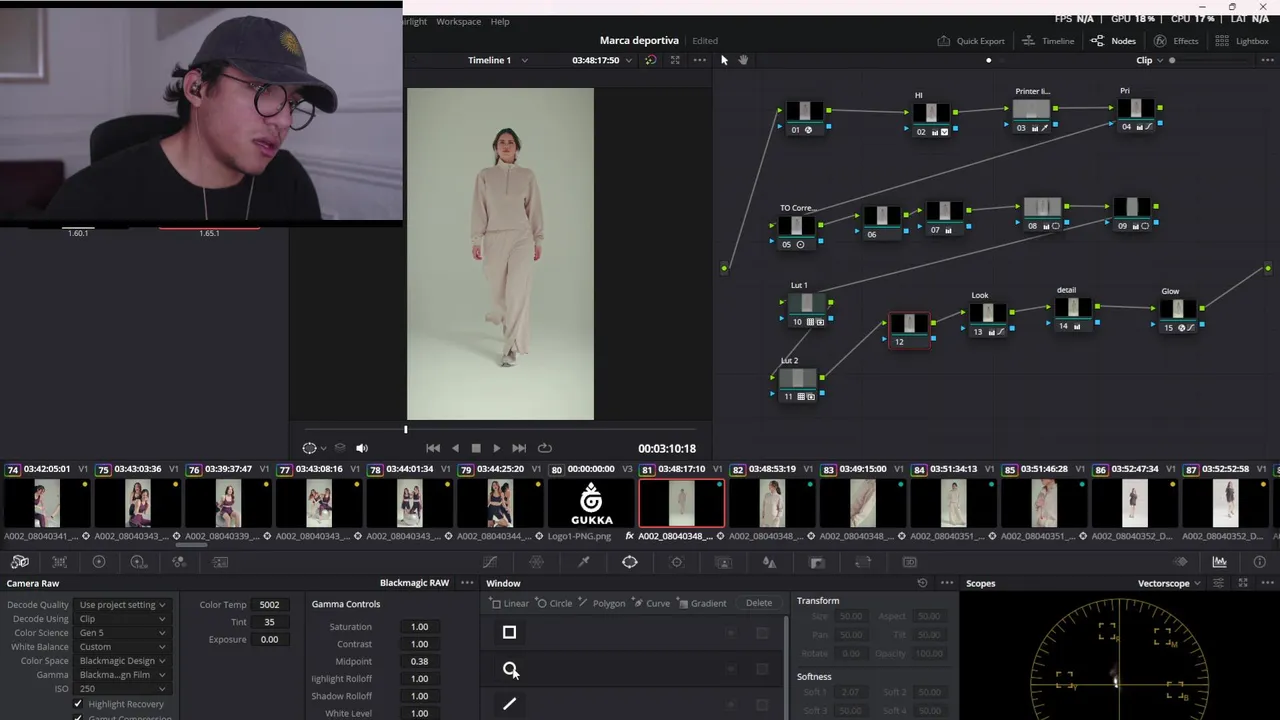This screenshot has width=1280, height=720.
Task: Toggle the Effects panel button
Action: click(x=1176, y=41)
